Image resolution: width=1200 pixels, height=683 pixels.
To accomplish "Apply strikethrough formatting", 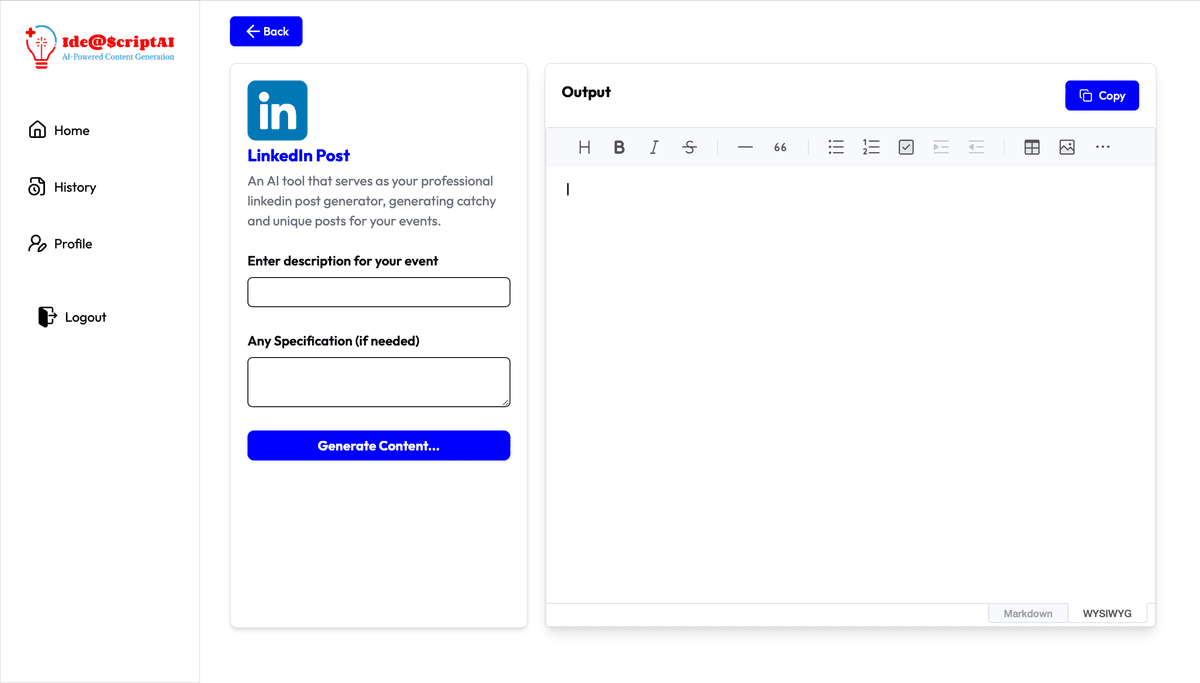I will click(x=689, y=147).
